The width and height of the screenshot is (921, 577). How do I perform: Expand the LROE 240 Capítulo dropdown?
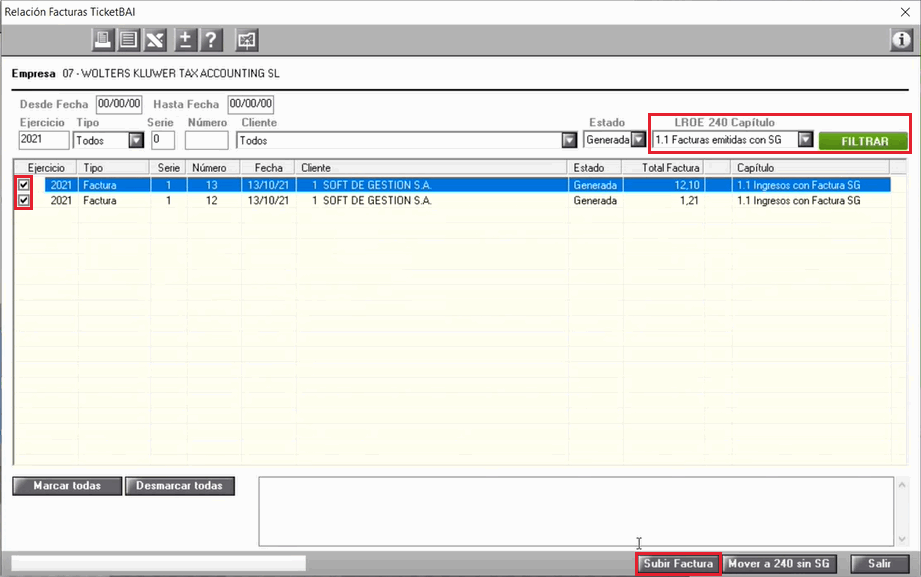click(x=806, y=140)
